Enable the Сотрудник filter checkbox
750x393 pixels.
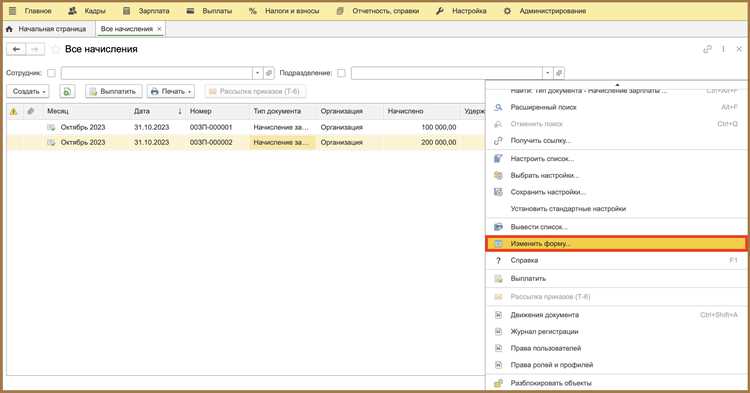pyautogui.click(x=51, y=73)
